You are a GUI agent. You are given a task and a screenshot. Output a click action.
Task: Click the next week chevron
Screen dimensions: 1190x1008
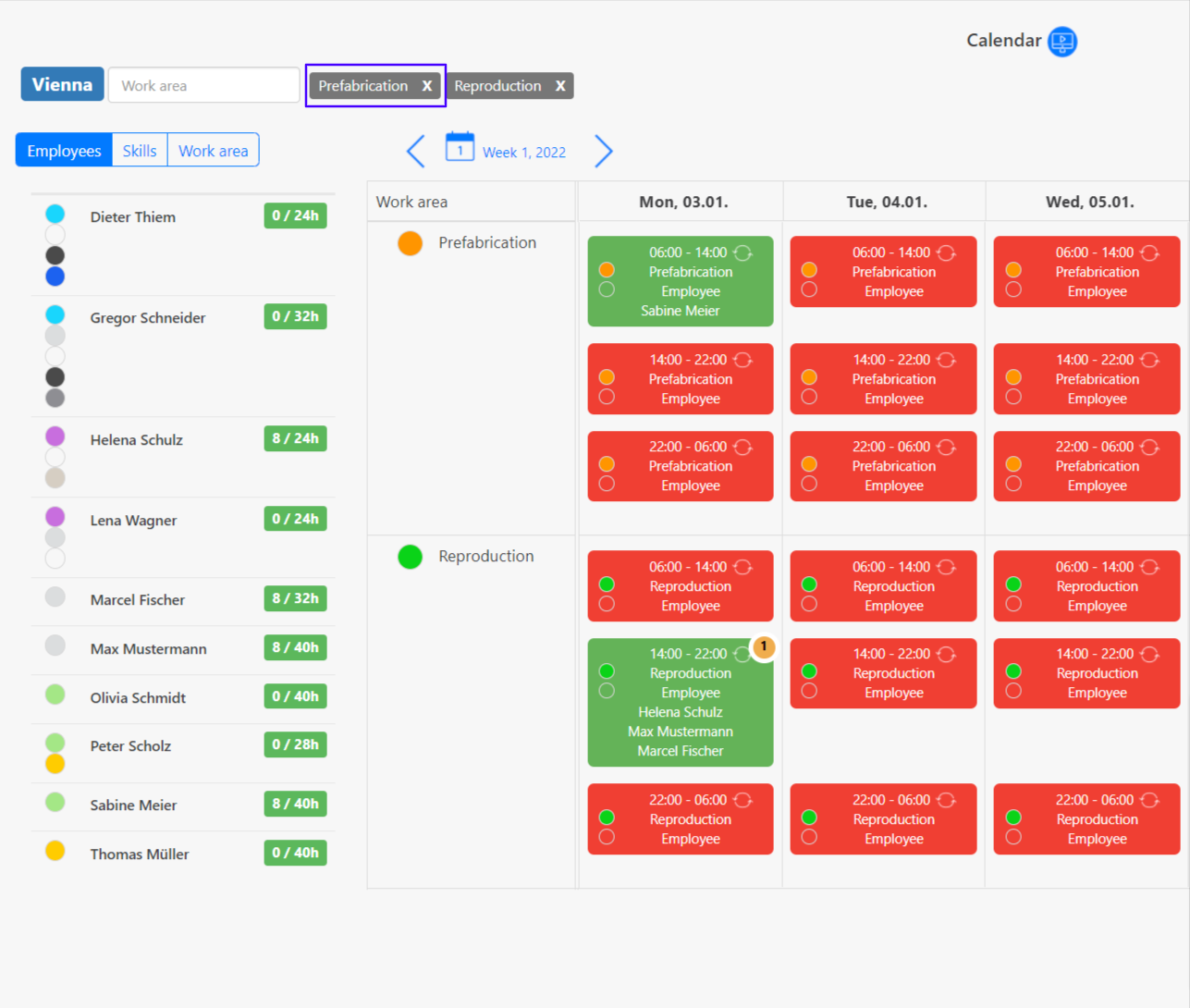(604, 151)
